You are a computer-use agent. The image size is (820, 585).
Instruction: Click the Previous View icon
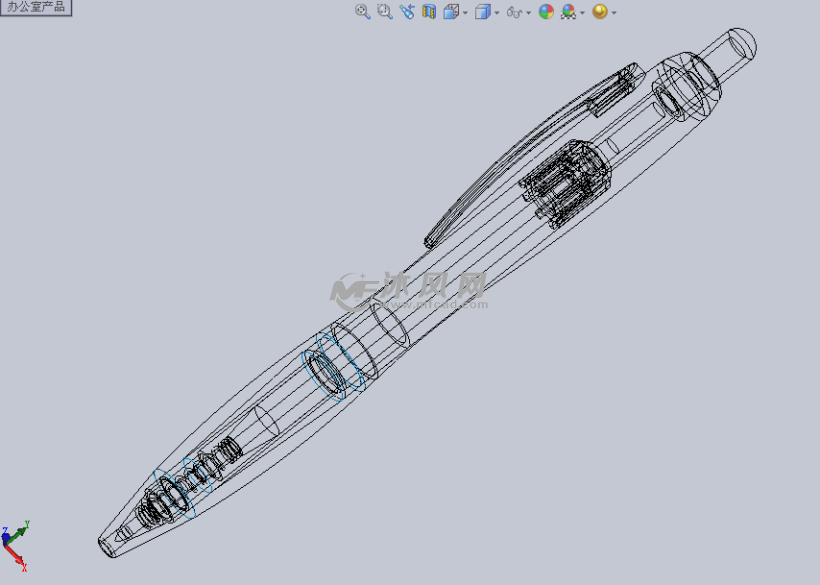(x=406, y=12)
